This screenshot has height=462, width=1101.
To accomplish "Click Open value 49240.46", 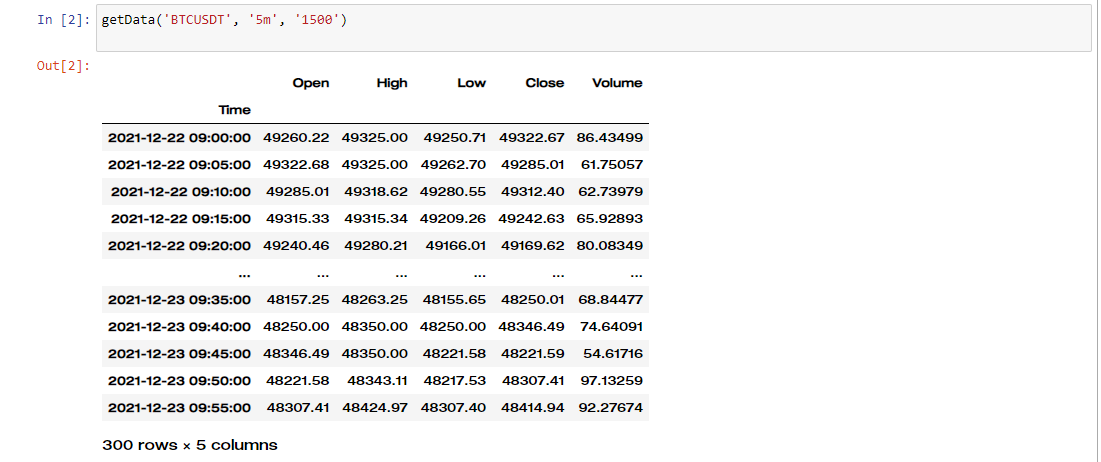I will tap(296, 246).
